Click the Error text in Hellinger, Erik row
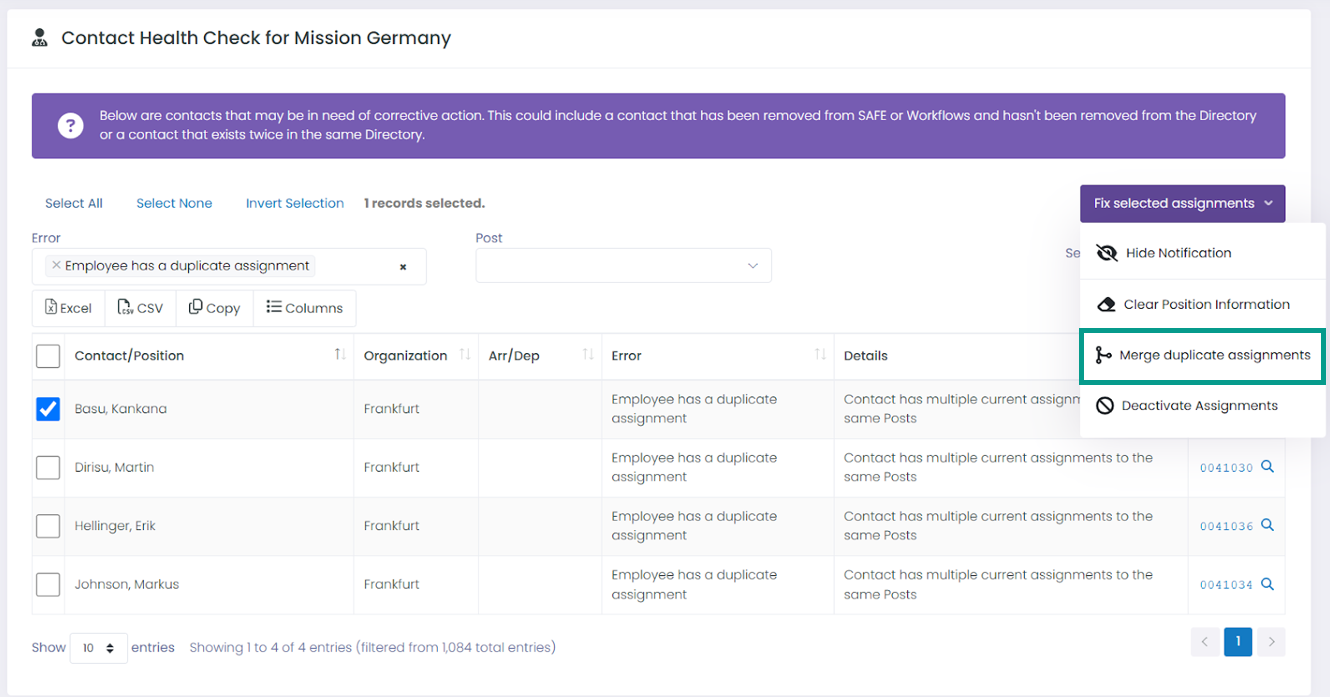 click(x=694, y=526)
